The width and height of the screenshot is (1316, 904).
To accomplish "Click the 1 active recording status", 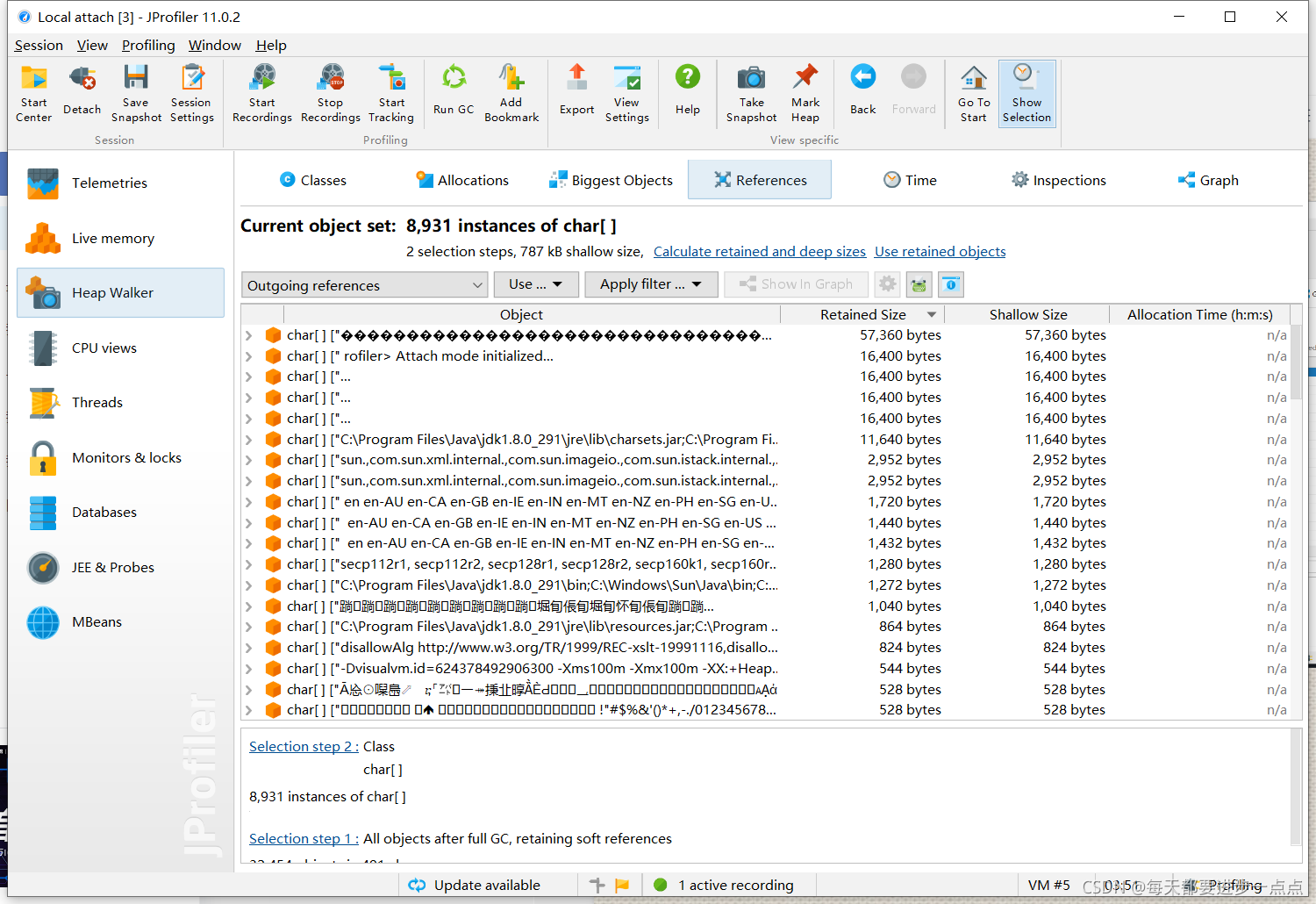I will (724, 885).
